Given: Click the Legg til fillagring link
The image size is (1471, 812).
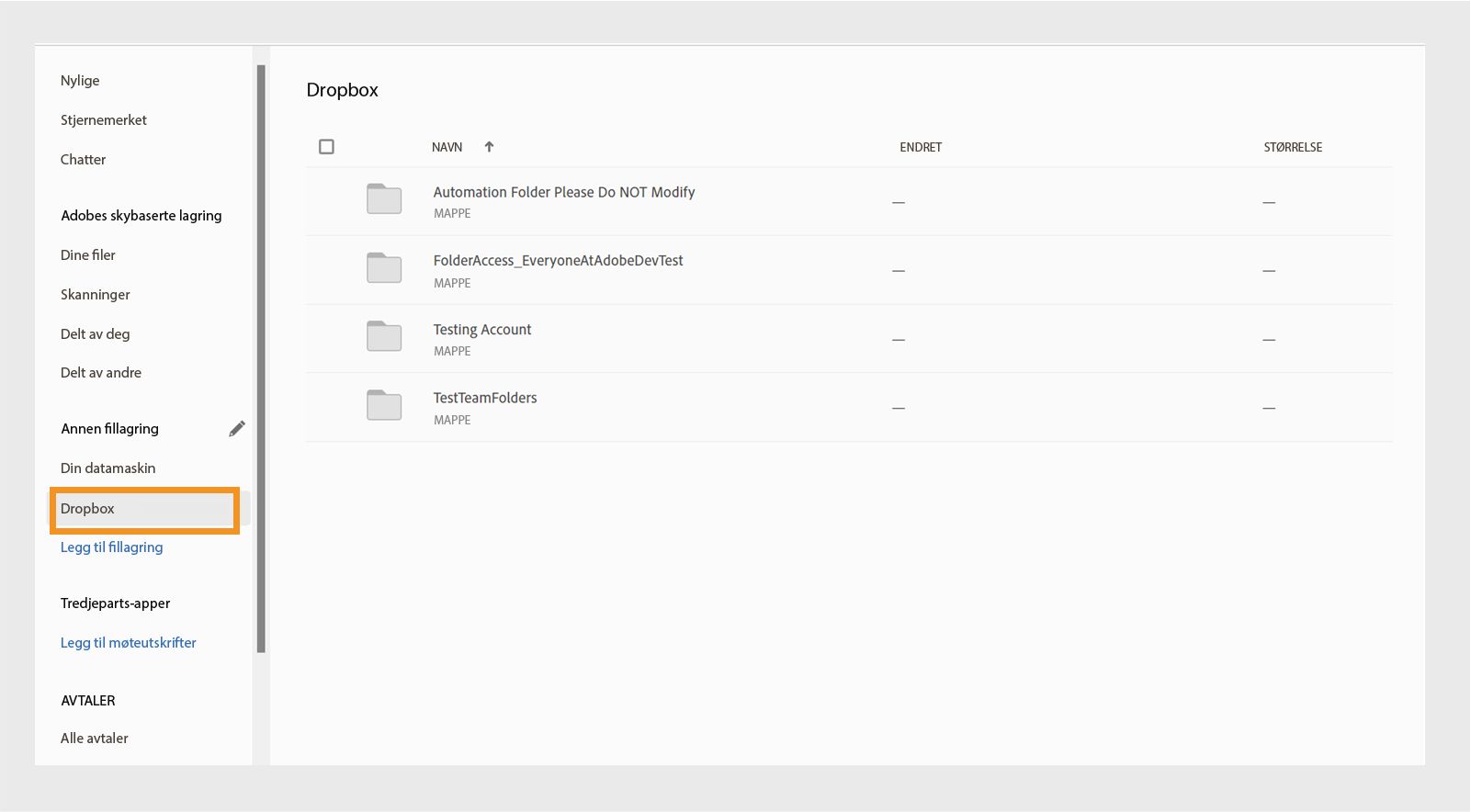Looking at the screenshot, I should 112,547.
